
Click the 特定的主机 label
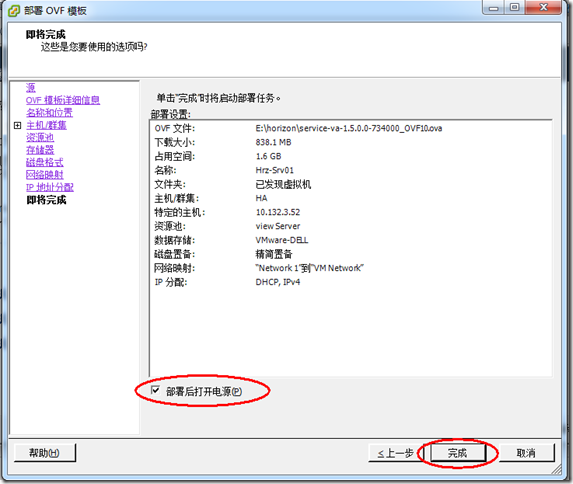pyautogui.click(x=180, y=212)
